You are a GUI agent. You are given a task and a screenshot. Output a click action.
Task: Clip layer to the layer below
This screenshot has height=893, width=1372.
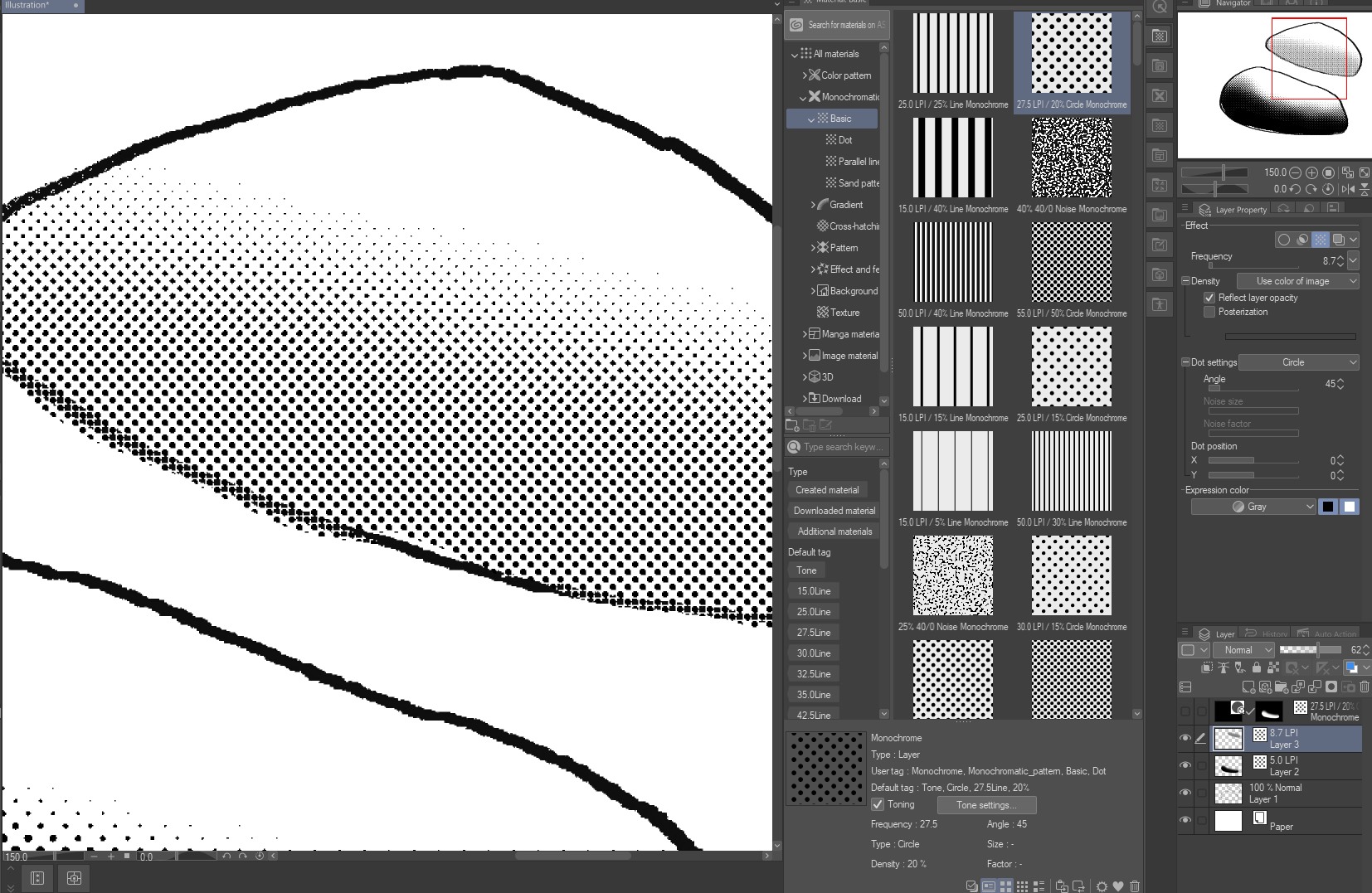click(x=1207, y=667)
